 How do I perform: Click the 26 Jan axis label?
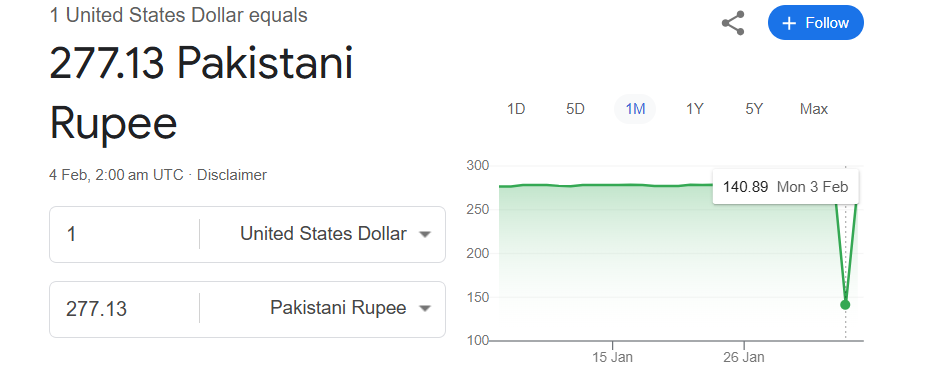point(744,357)
